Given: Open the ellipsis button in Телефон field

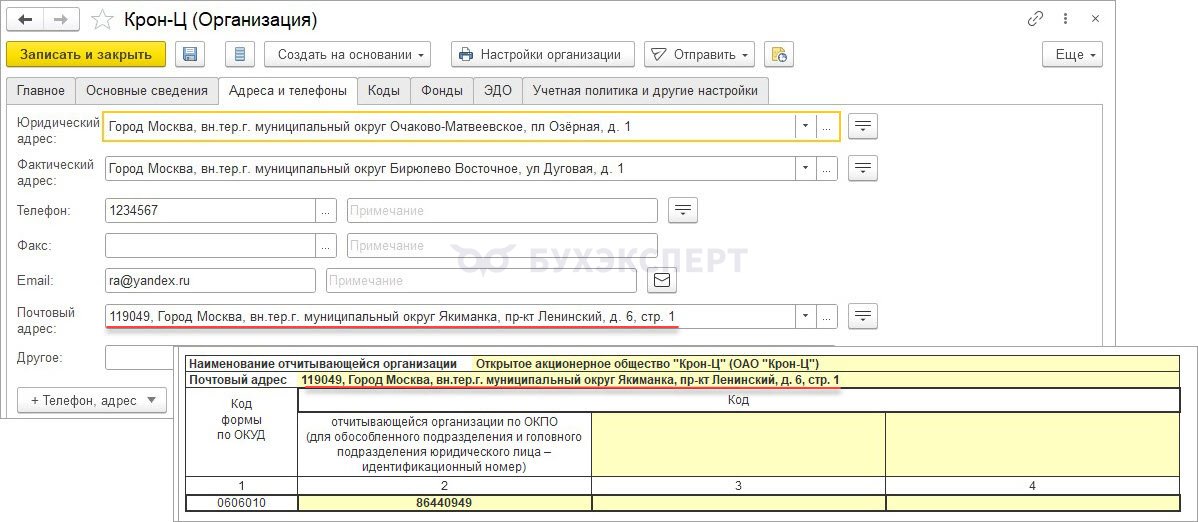Looking at the screenshot, I should pos(326,210).
